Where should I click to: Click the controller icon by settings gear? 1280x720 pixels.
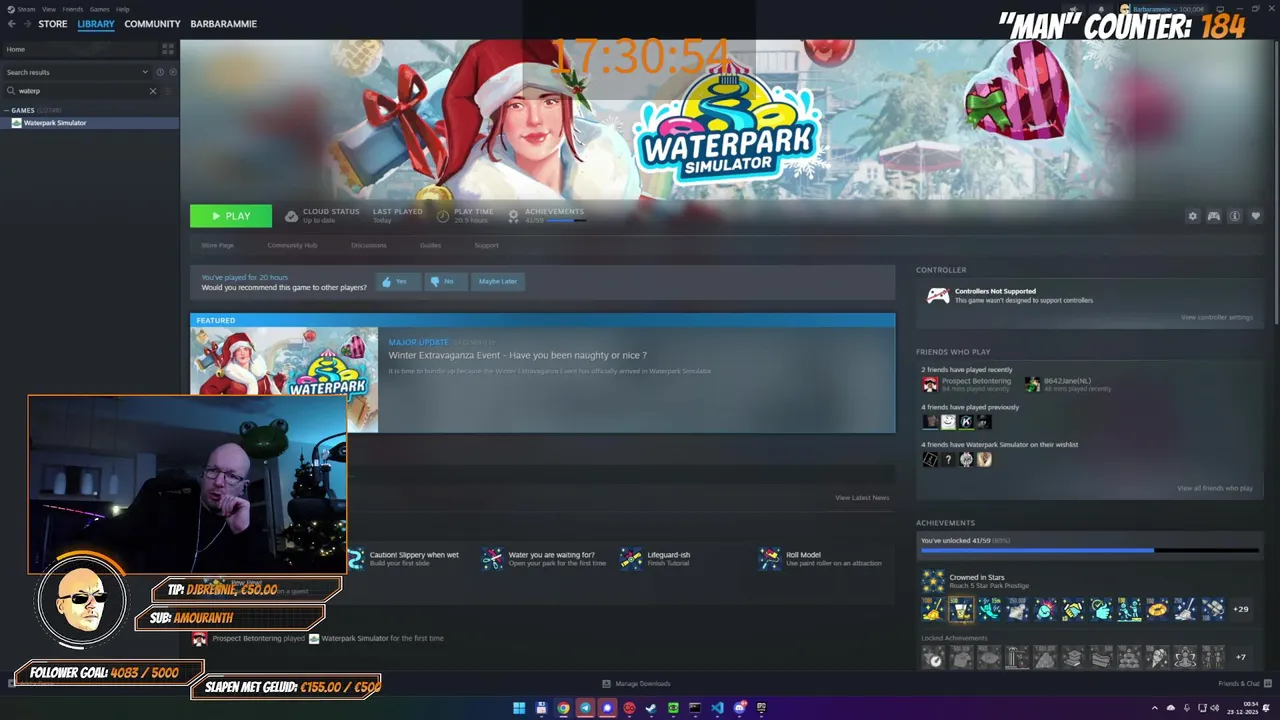[x=1213, y=216]
